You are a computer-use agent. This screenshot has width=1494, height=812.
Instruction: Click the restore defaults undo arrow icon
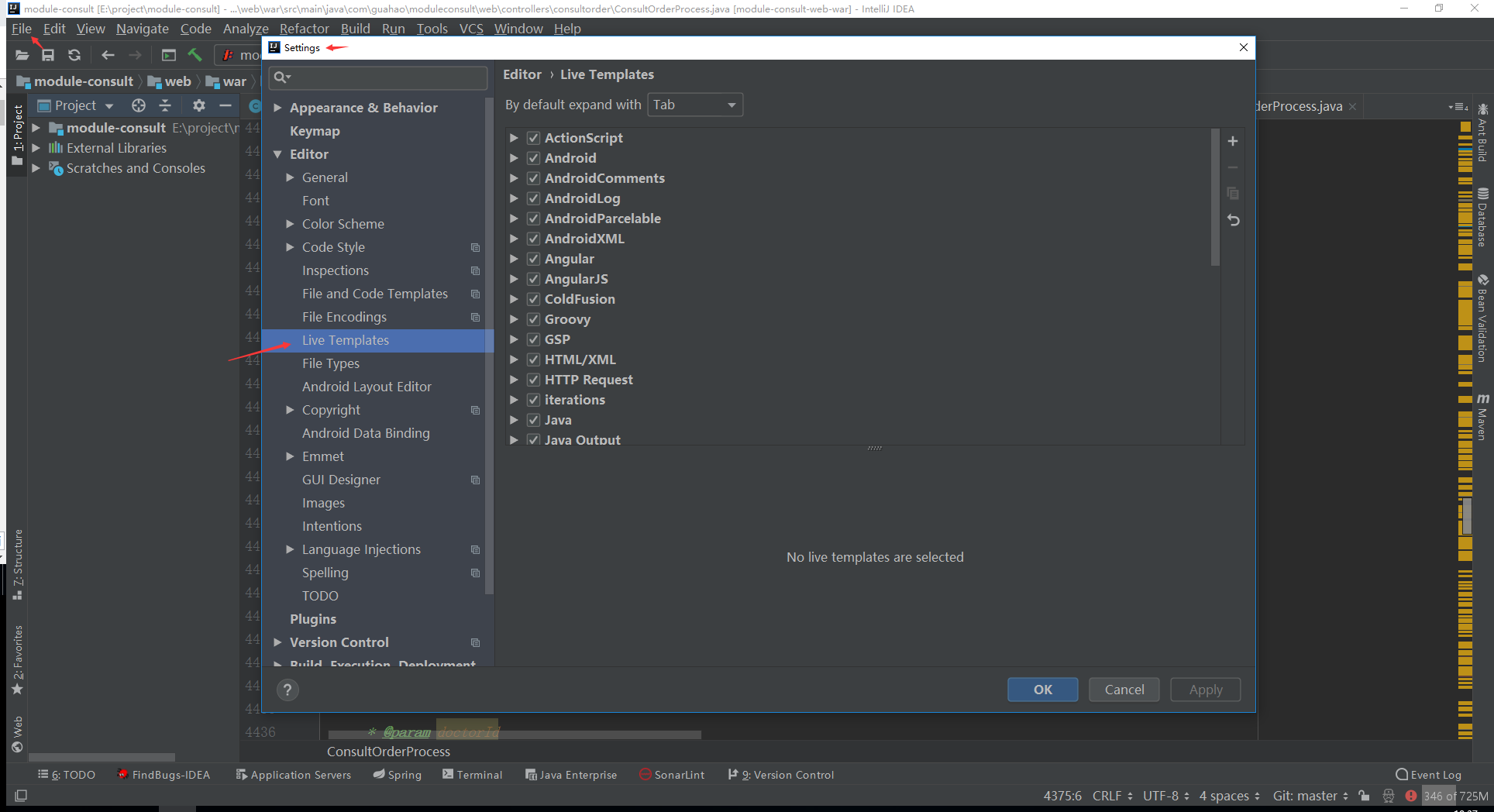pyautogui.click(x=1233, y=220)
